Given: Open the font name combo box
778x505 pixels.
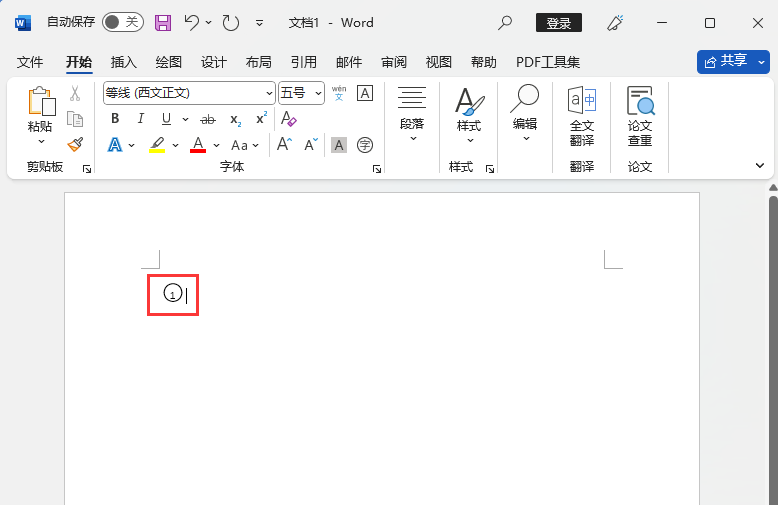Looking at the screenshot, I should [189, 93].
